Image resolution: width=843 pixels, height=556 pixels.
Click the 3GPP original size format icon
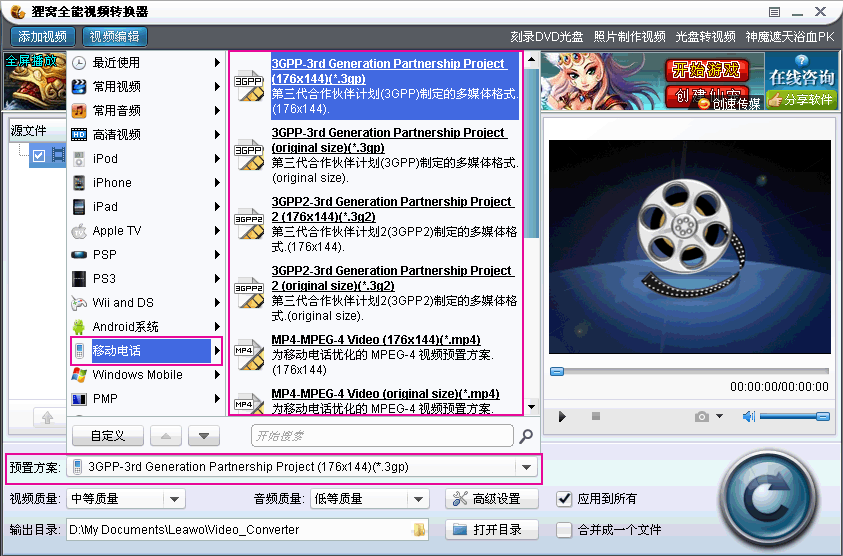click(x=249, y=155)
